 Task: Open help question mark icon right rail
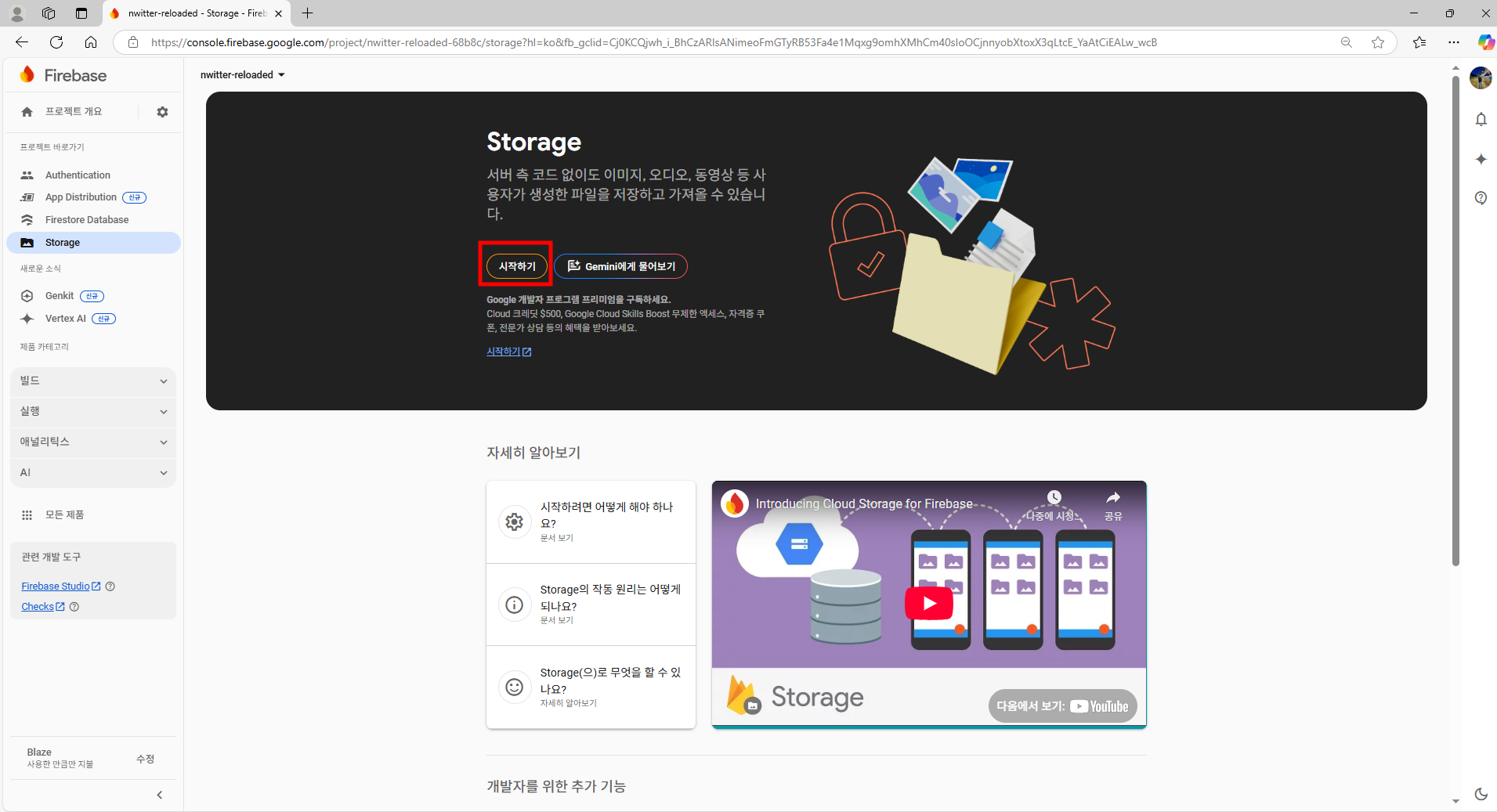pyautogui.click(x=1481, y=197)
